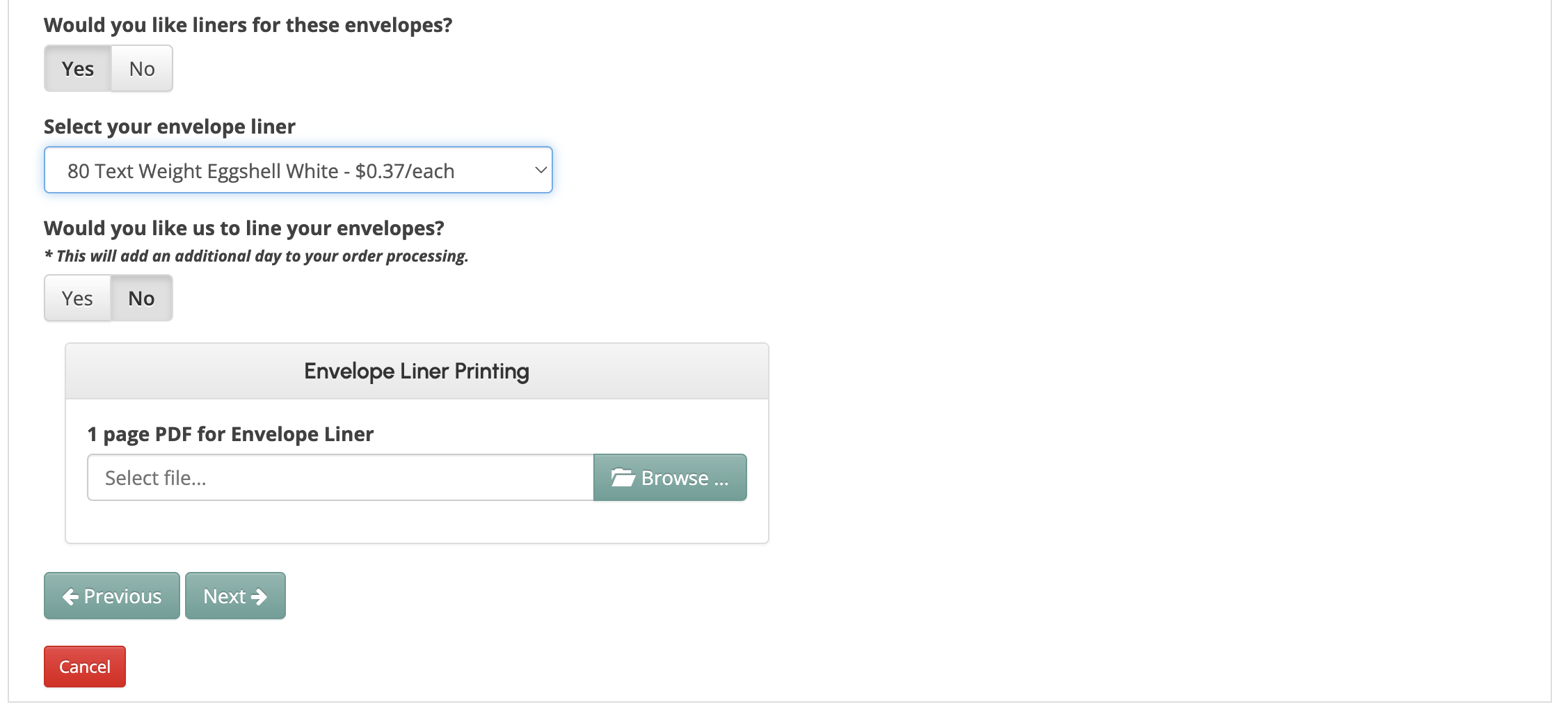Choose No for lining your envelopes
The height and width of the screenshot is (725, 1568).
[x=141, y=298]
